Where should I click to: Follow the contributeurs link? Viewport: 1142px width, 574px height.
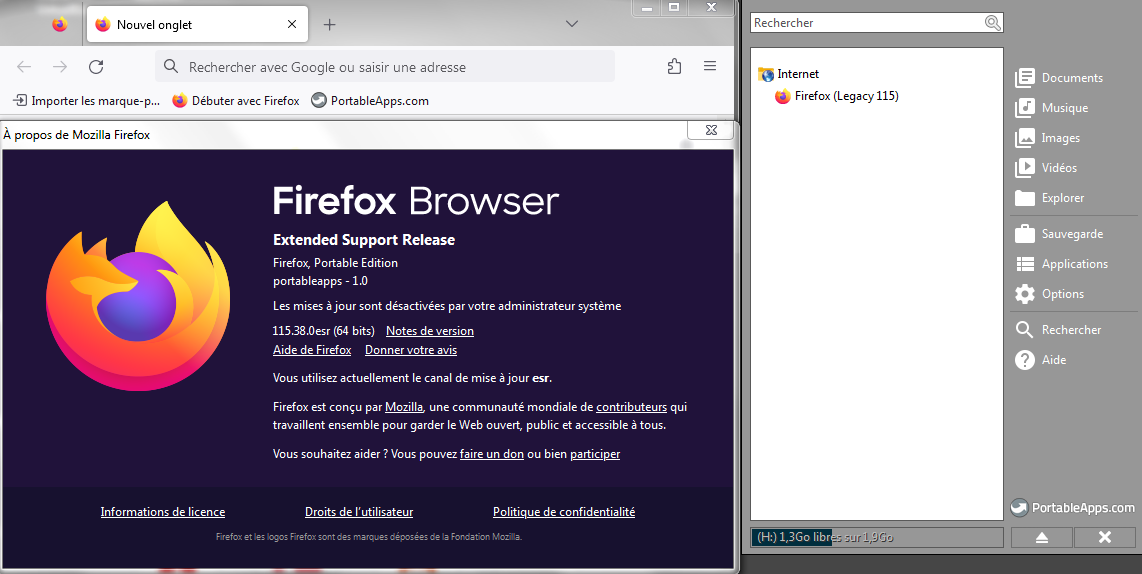coord(631,406)
